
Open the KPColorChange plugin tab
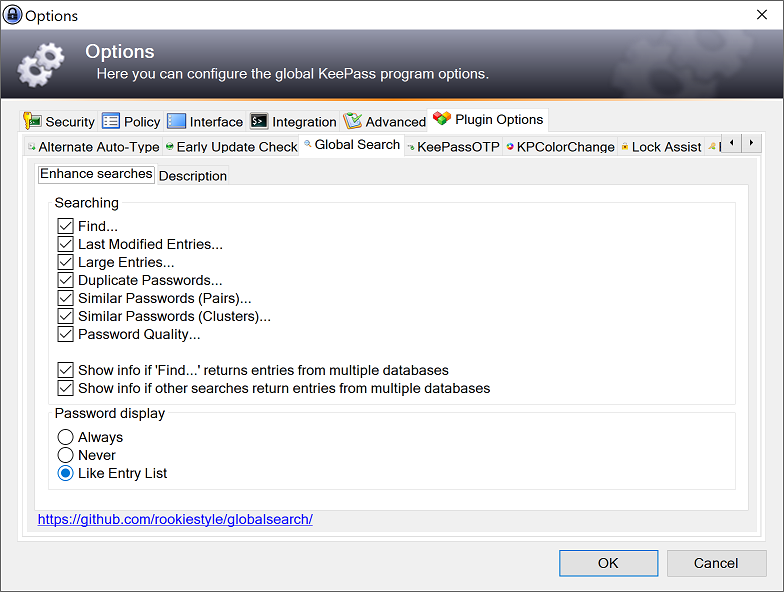[560, 147]
